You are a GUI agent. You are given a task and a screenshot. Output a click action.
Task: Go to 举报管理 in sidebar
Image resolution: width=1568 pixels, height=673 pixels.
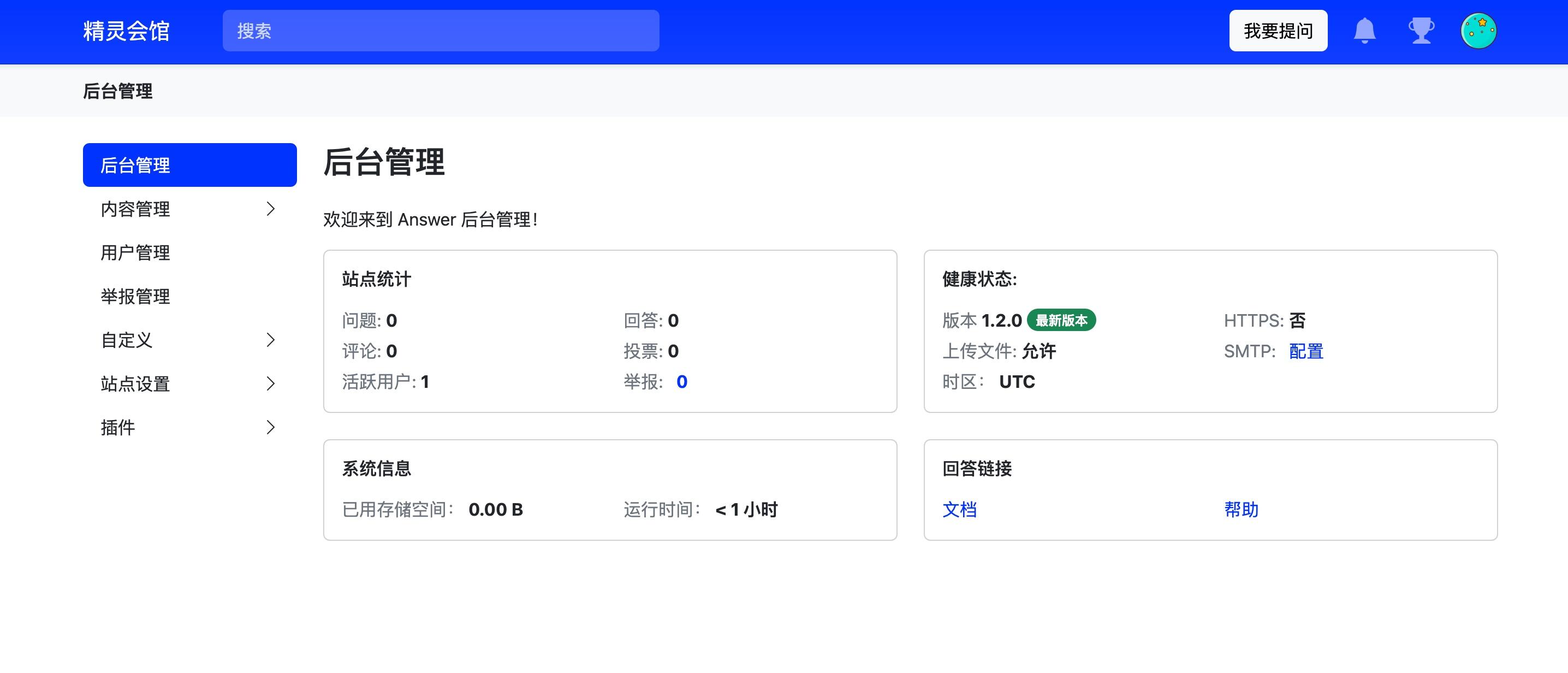click(x=135, y=297)
